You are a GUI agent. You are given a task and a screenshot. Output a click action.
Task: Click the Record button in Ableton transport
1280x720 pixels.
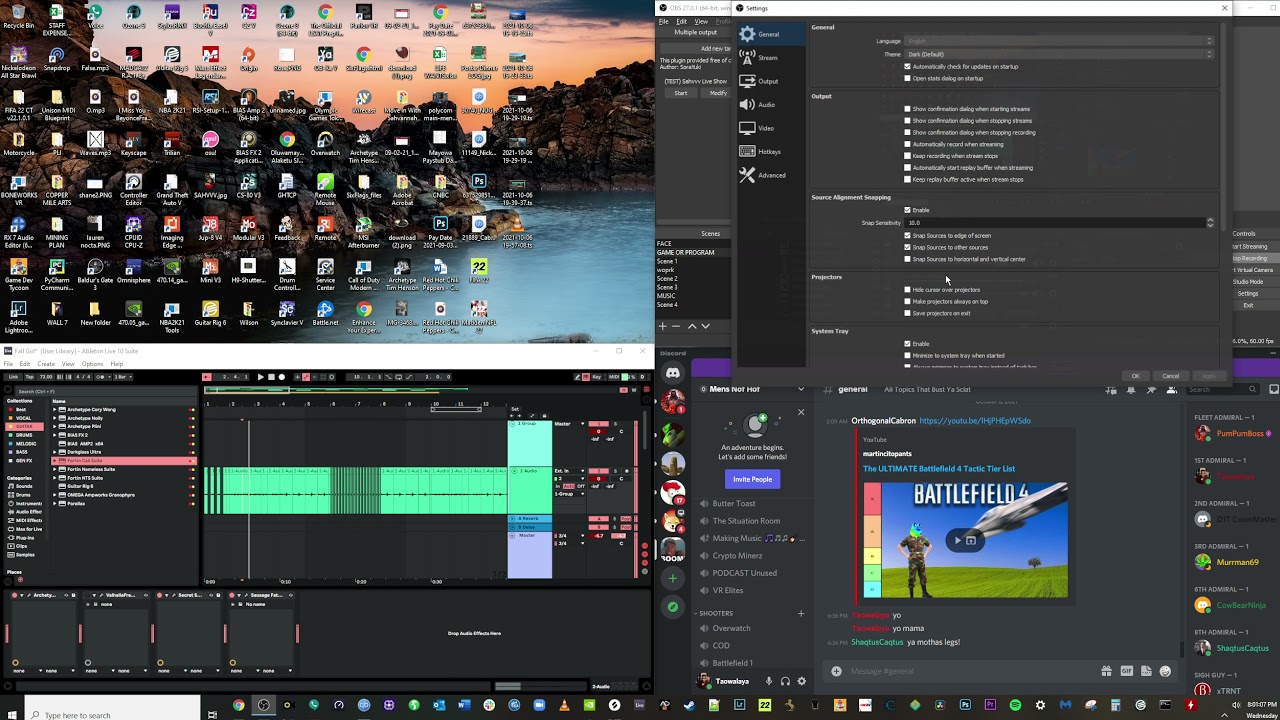[282, 377]
